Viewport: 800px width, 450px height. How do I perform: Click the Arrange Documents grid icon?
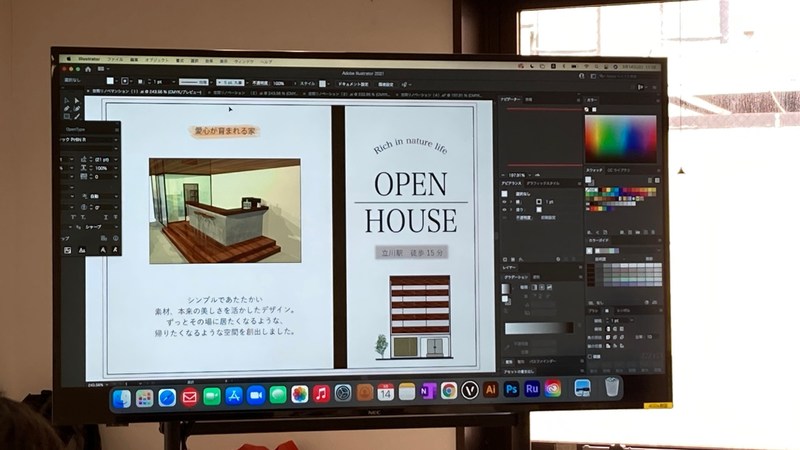coord(101,69)
